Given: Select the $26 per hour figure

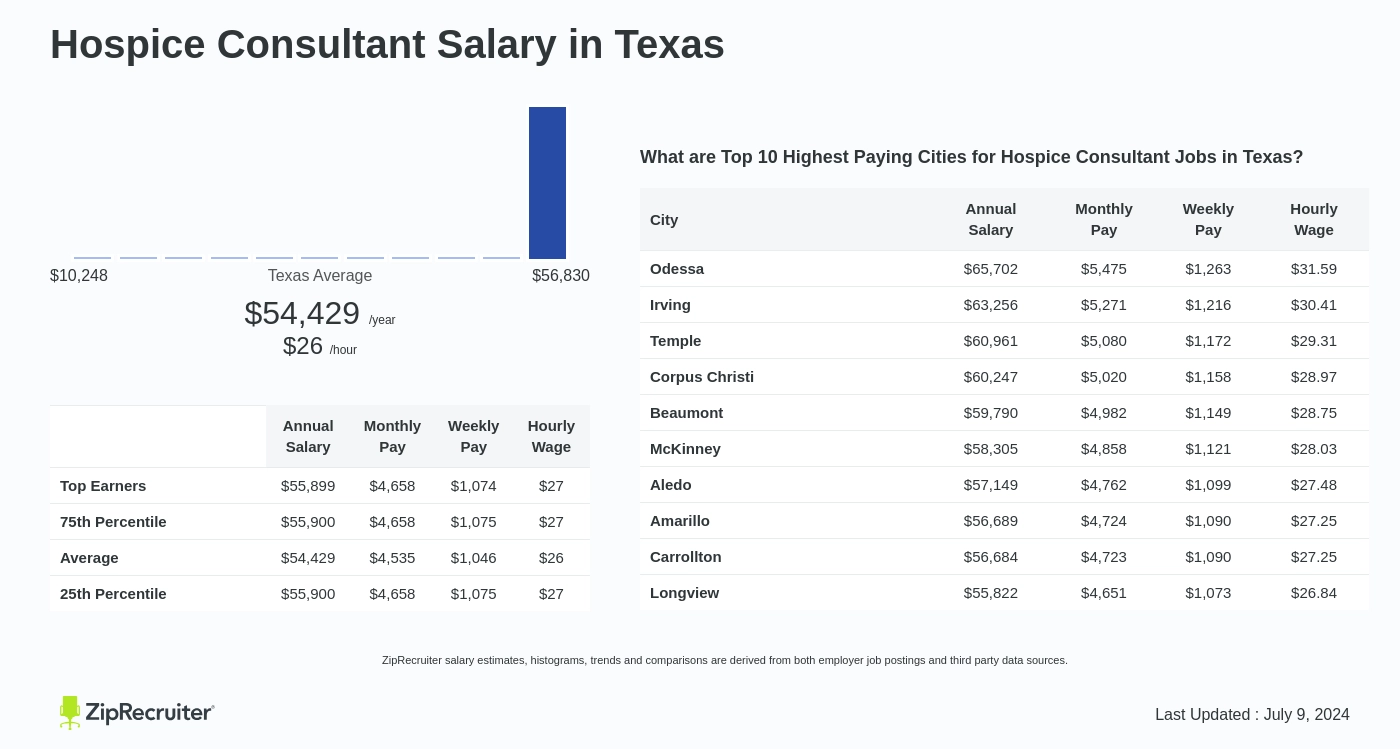Looking at the screenshot, I should (x=320, y=346).
